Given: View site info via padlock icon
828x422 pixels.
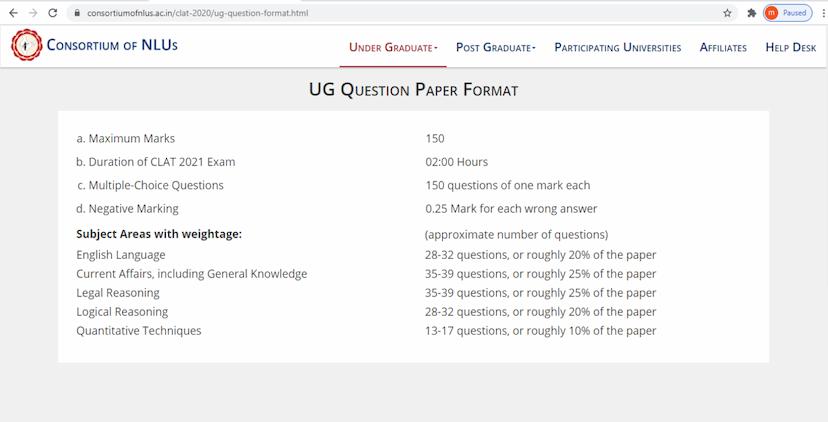Looking at the screenshot, I should point(77,13).
